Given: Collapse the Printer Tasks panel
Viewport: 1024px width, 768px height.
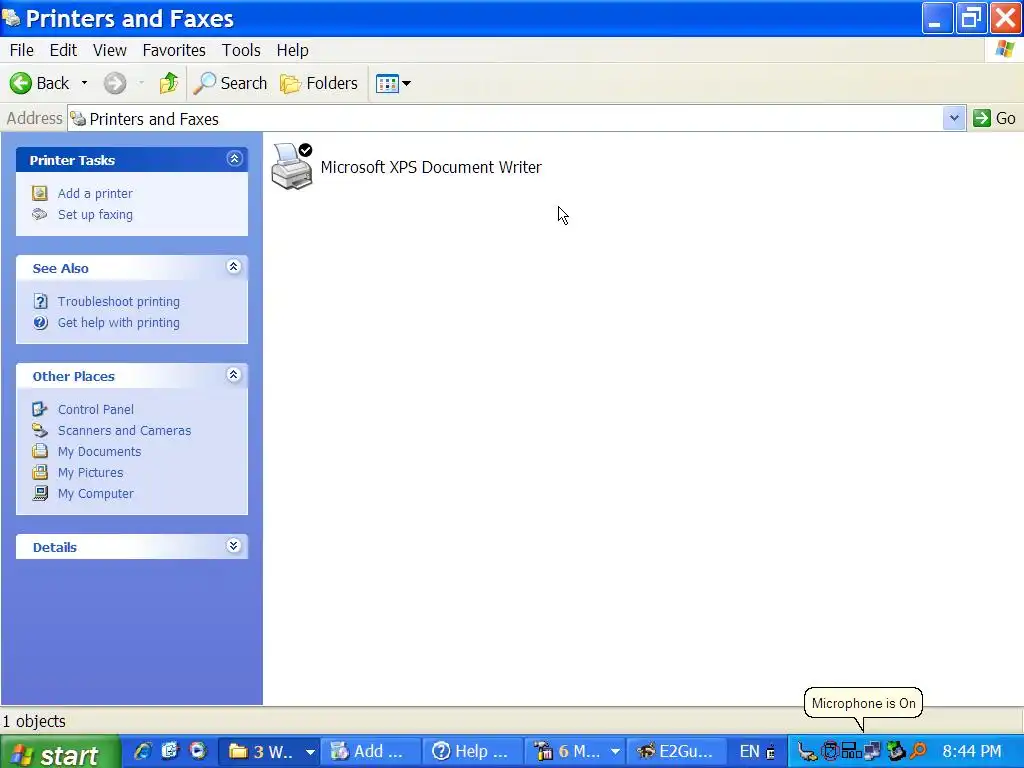Looking at the screenshot, I should click(x=234, y=159).
